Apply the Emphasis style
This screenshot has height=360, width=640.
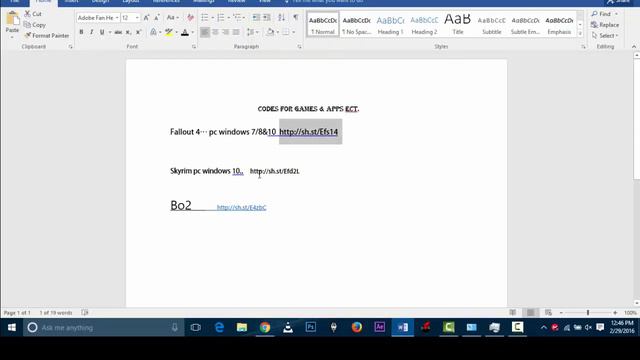[559, 24]
